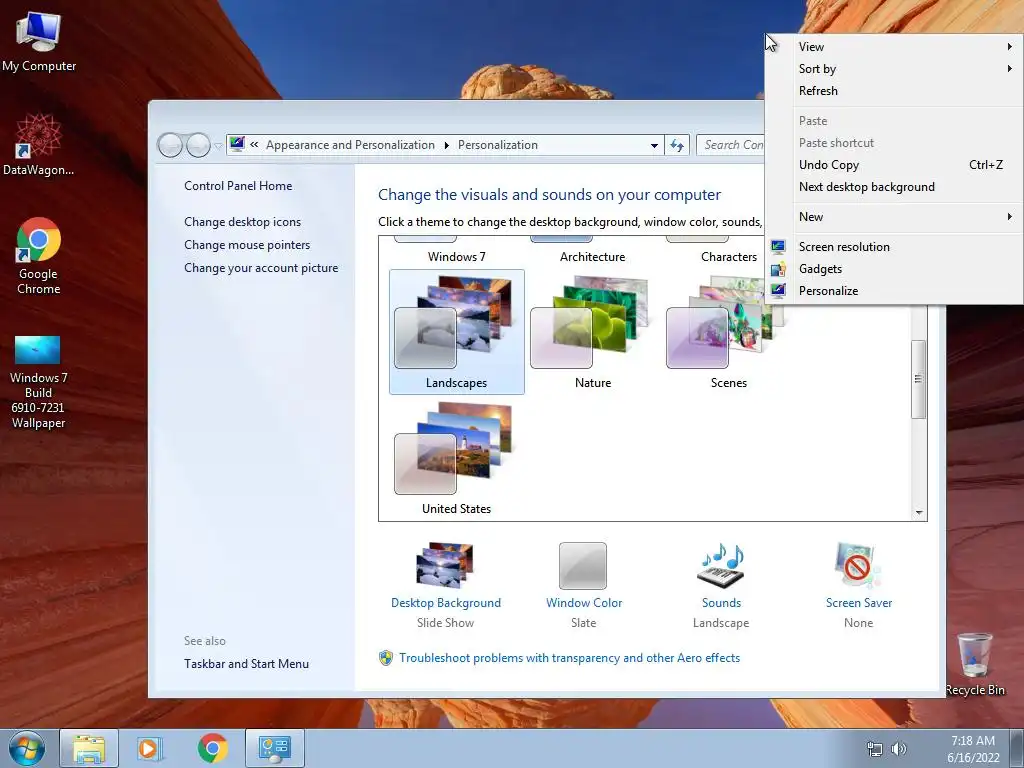Click the theme list scrollbar thumb
Image resolution: width=1024 pixels, height=768 pixels.
pyautogui.click(x=919, y=379)
